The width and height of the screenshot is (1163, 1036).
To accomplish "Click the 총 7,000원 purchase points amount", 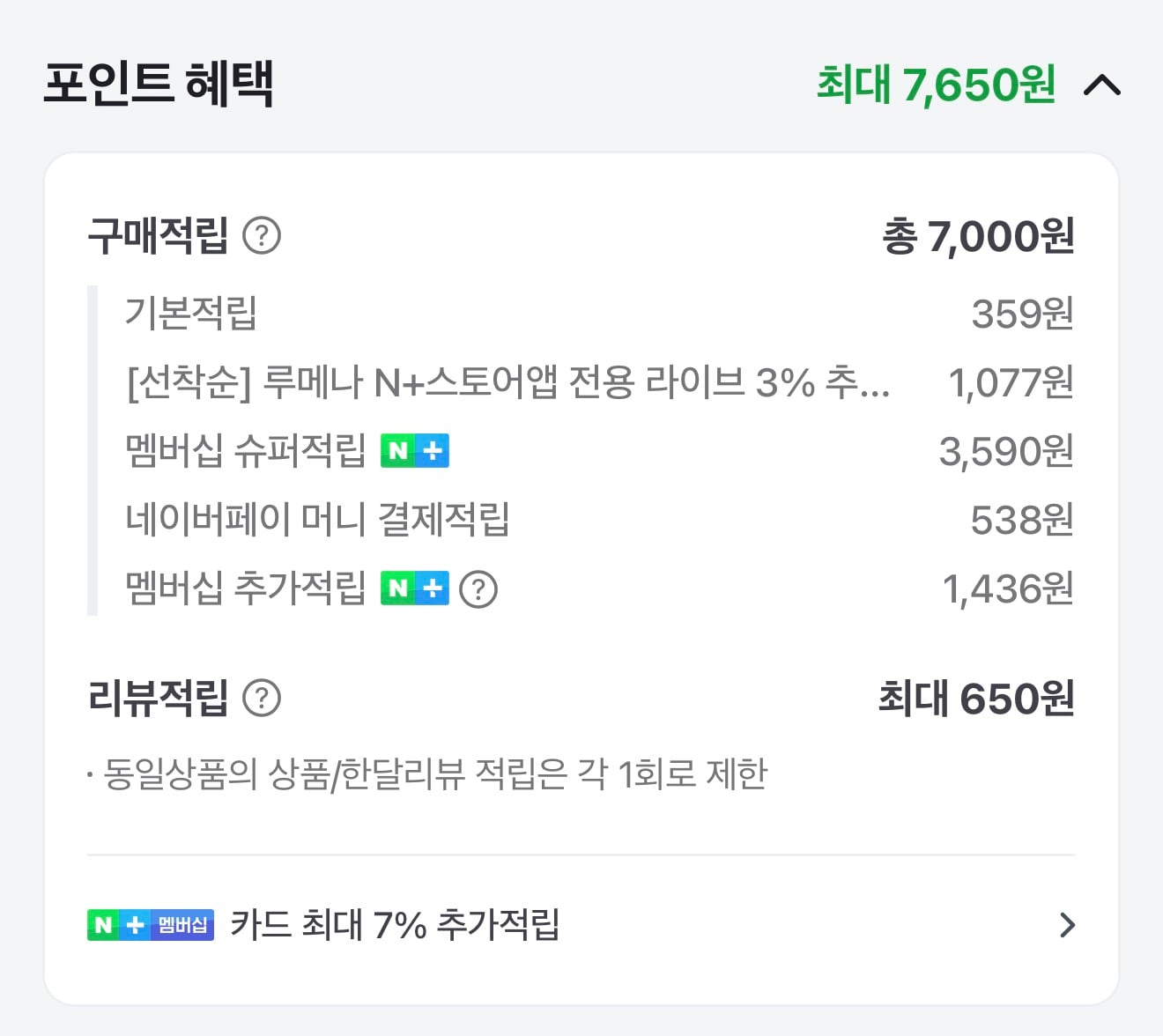I will tap(978, 235).
